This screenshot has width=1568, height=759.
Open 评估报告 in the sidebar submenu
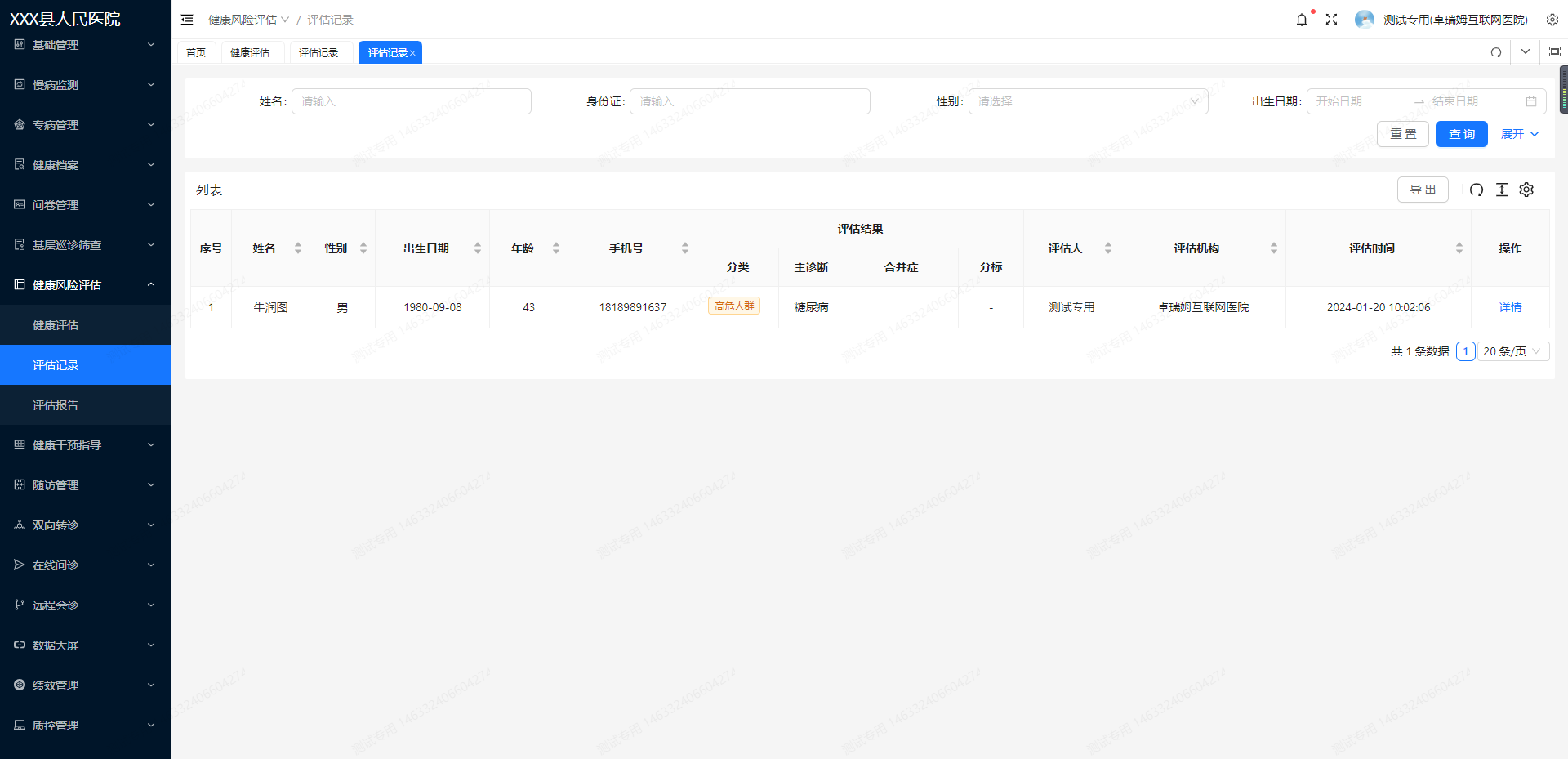pos(86,405)
